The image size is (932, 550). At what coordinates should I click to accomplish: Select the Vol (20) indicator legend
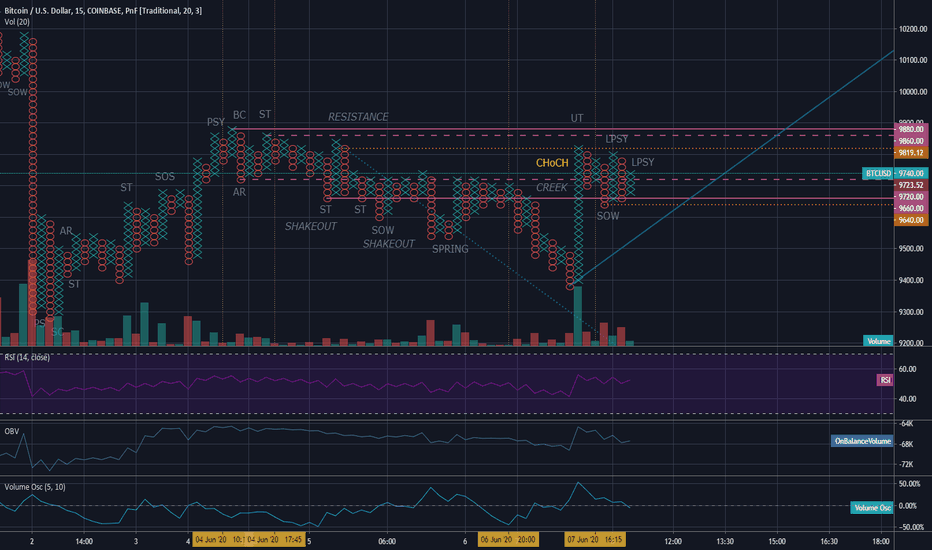tap(17, 22)
